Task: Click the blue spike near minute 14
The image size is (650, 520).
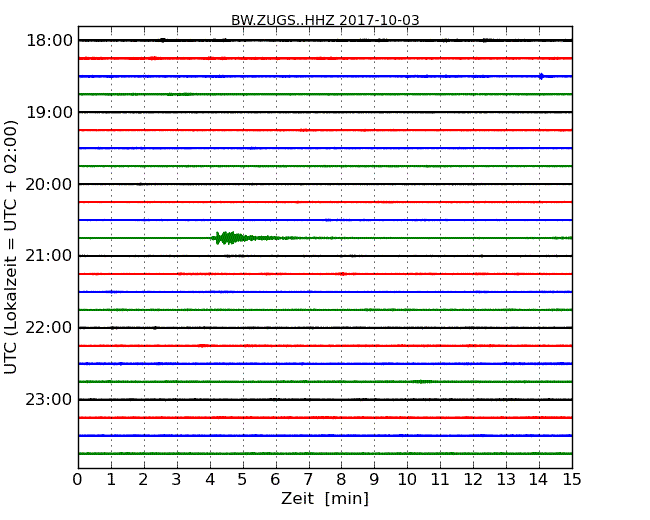Action: click(541, 76)
